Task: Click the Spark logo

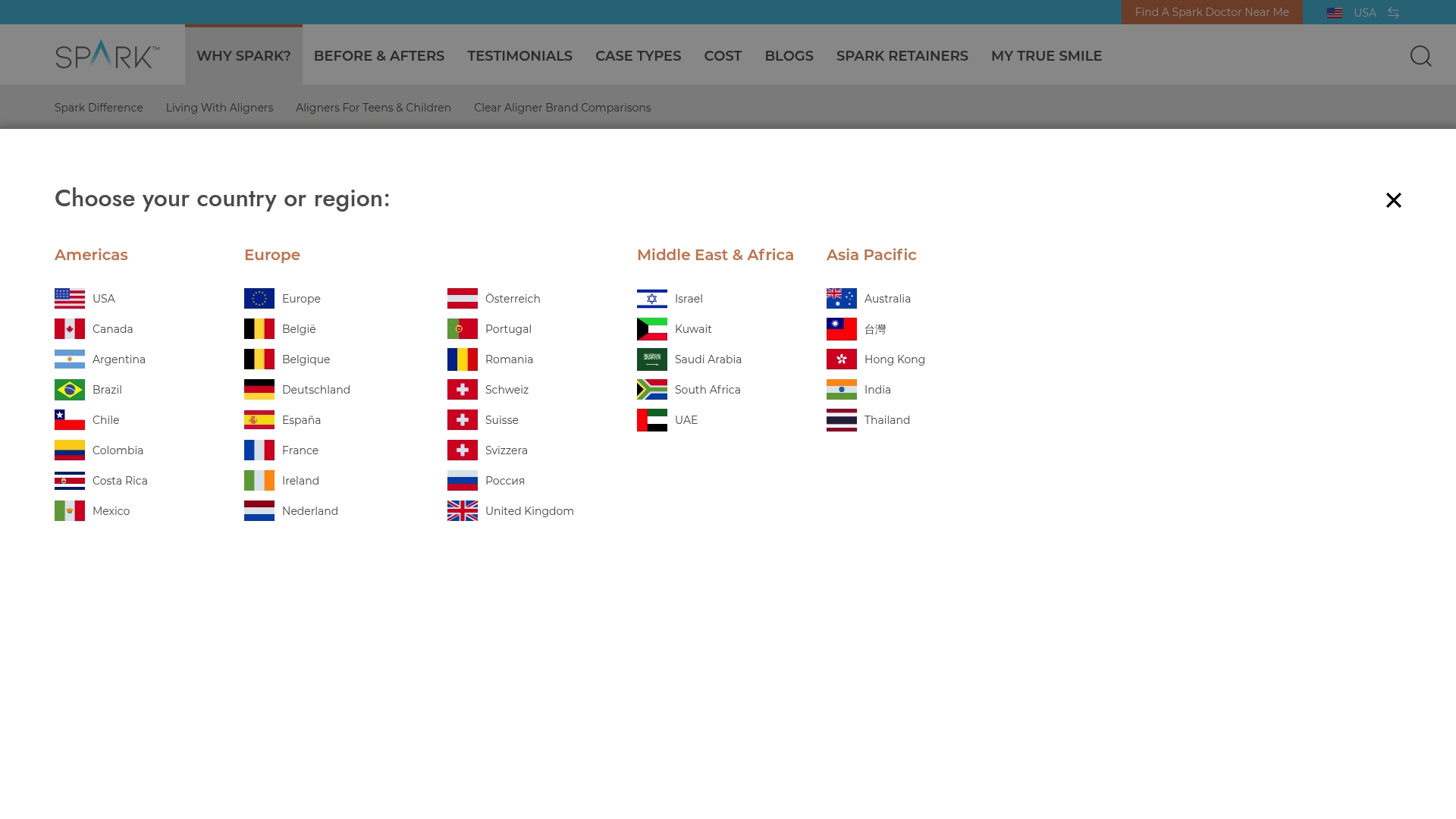Action: tap(107, 55)
